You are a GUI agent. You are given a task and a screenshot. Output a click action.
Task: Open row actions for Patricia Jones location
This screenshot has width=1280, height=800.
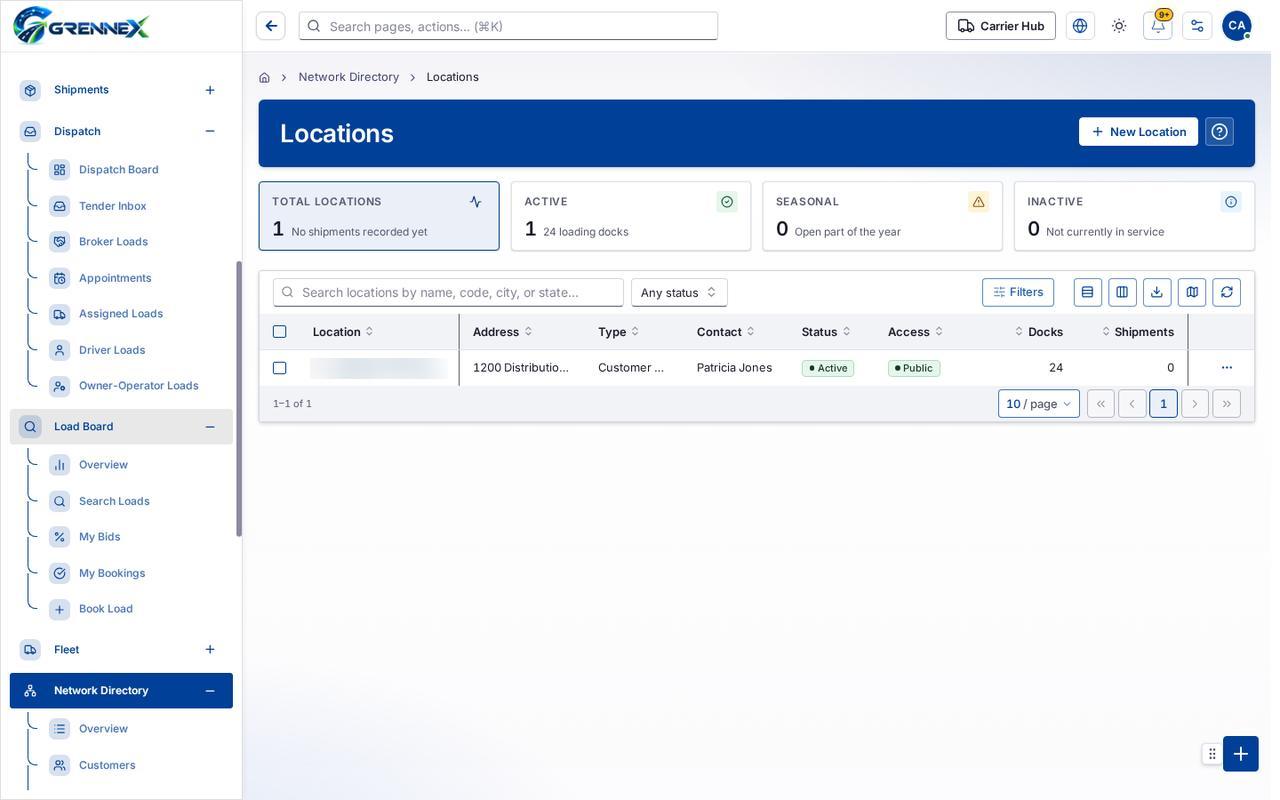tap(1227, 368)
